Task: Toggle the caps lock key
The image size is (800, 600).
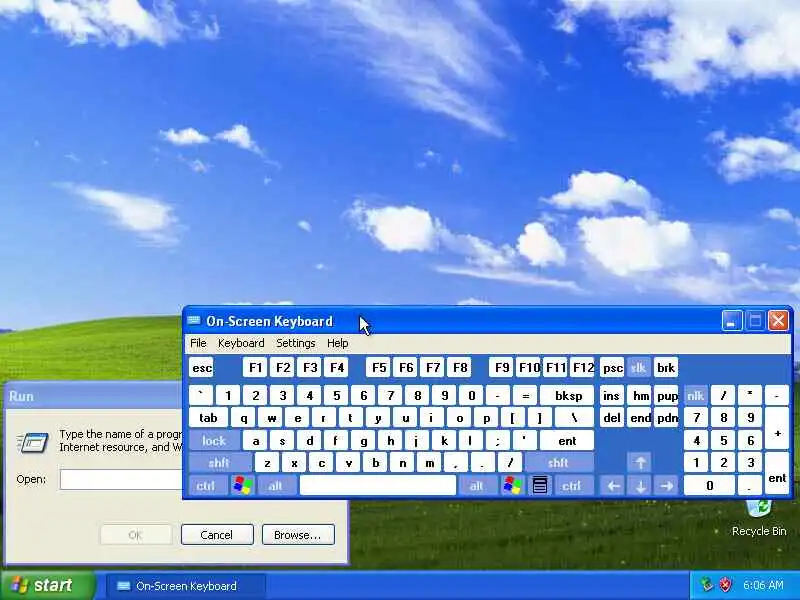Action: click(x=214, y=440)
